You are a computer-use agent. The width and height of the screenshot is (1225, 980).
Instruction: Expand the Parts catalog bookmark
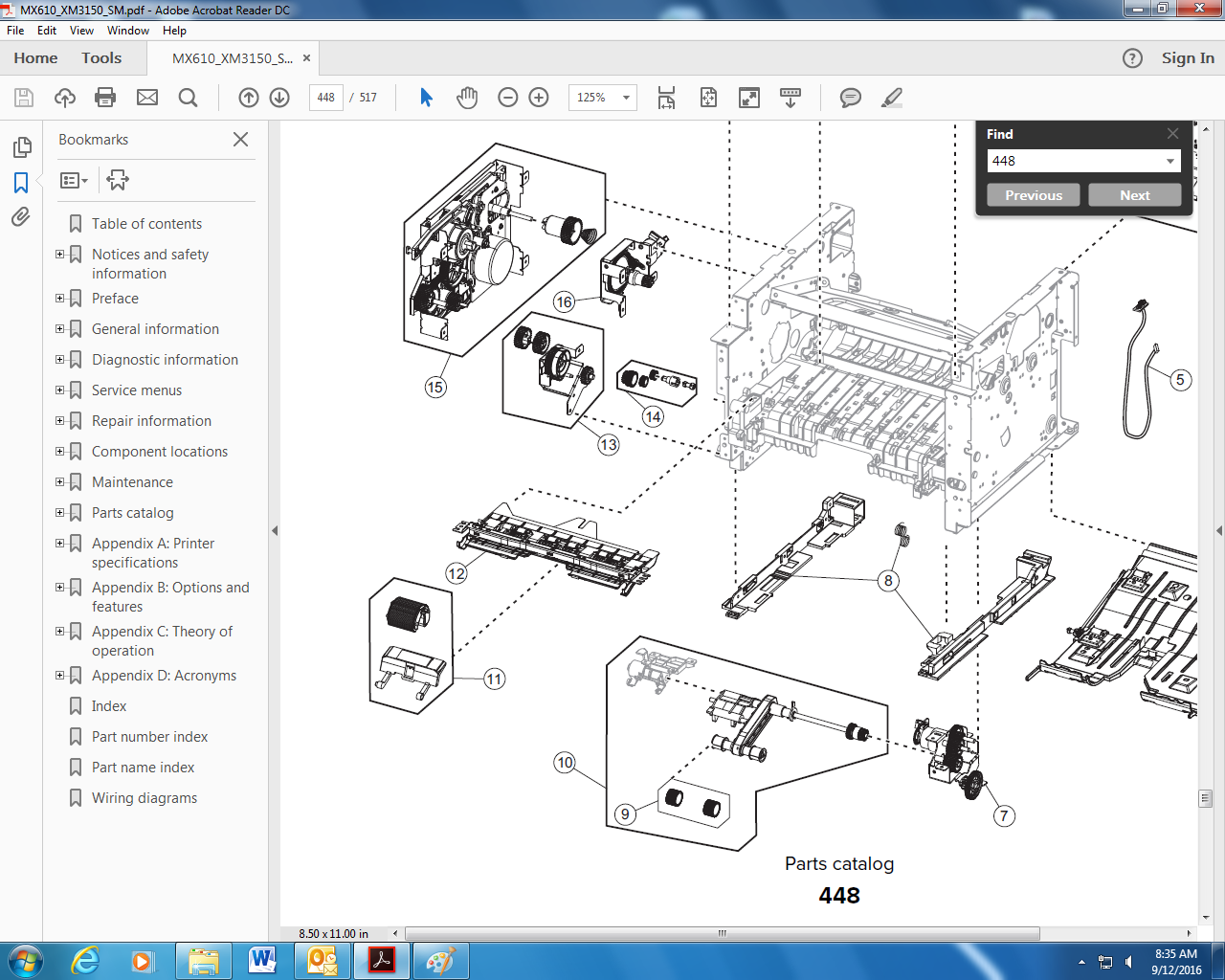point(59,512)
